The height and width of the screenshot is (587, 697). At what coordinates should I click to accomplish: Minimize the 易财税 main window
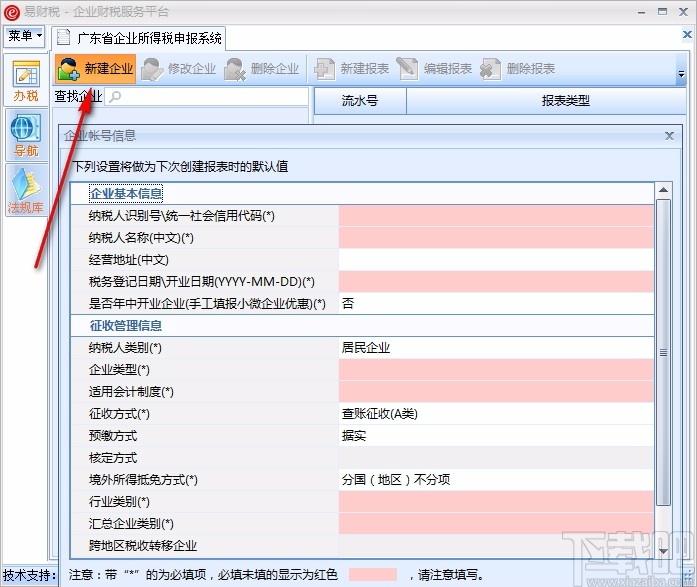point(641,12)
